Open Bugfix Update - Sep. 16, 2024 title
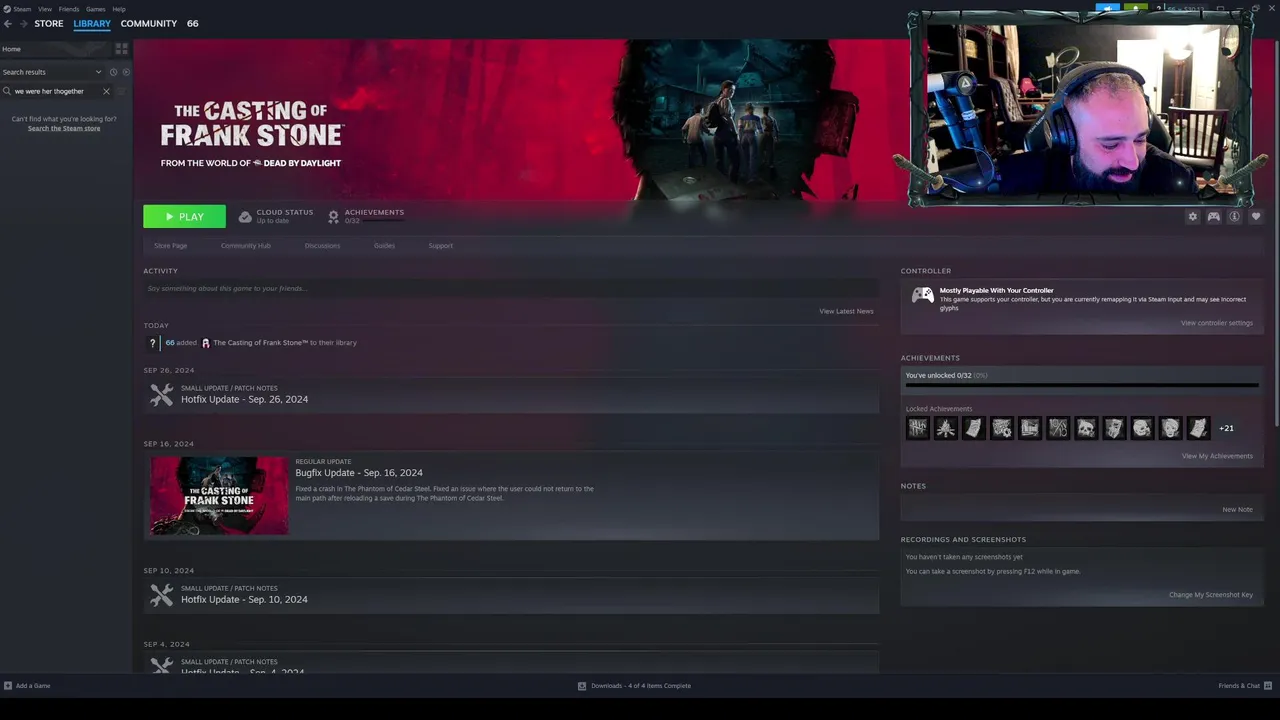The height and width of the screenshot is (720, 1280). [359, 473]
